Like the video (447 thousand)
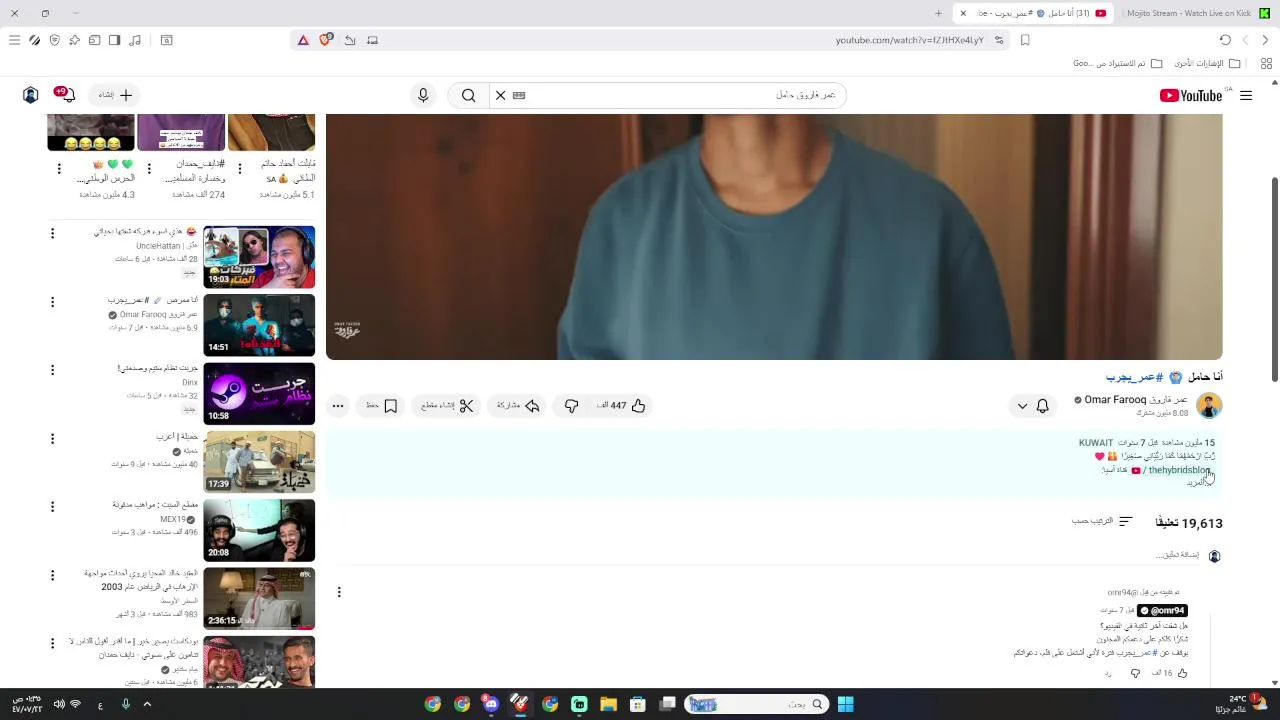1280x720 pixels. tap(622, 405)
